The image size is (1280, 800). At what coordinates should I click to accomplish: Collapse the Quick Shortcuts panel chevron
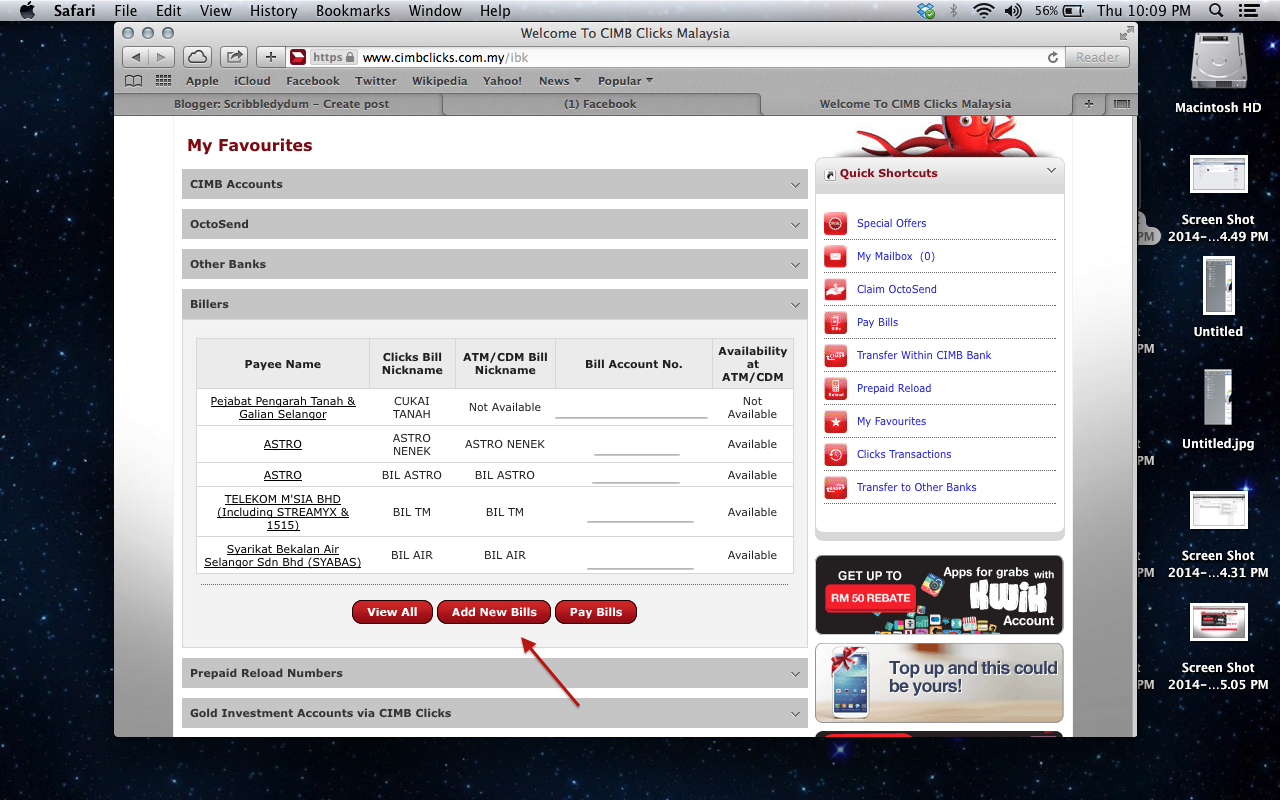pyautogui.click(x=1051, y=171)
